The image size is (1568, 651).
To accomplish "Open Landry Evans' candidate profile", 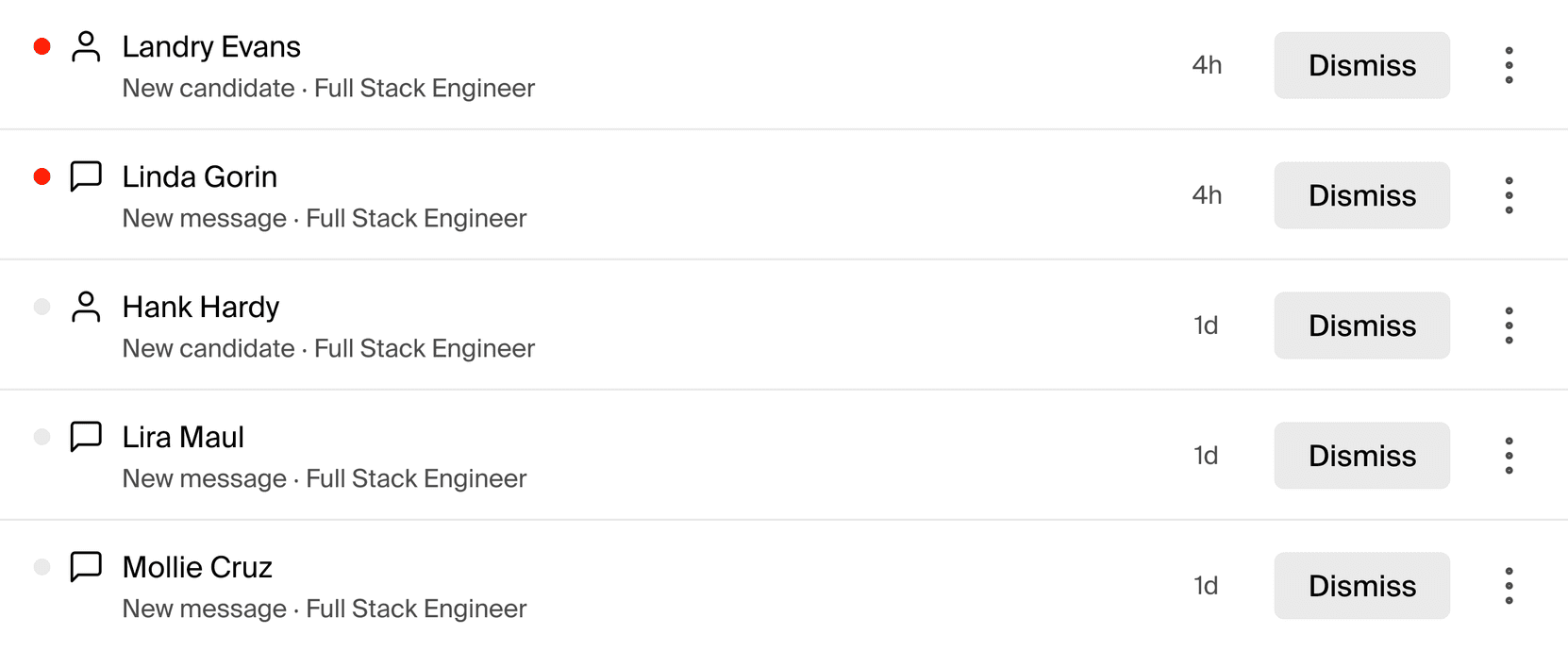I will pos(210,45).
